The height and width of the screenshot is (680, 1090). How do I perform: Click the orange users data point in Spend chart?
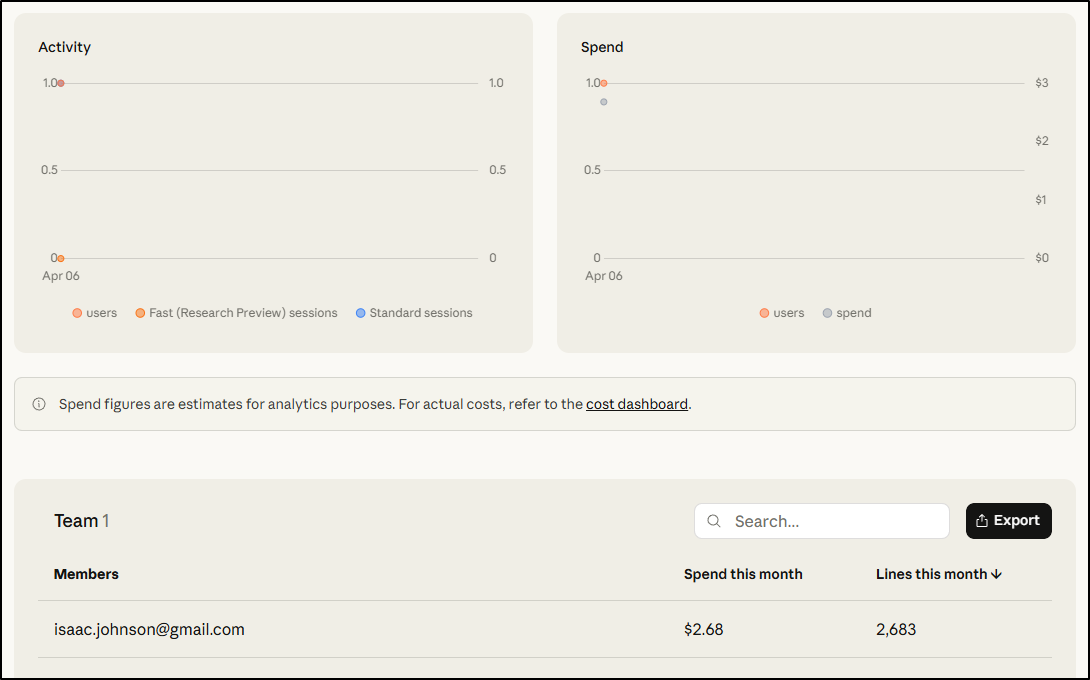tap(604, 83)
